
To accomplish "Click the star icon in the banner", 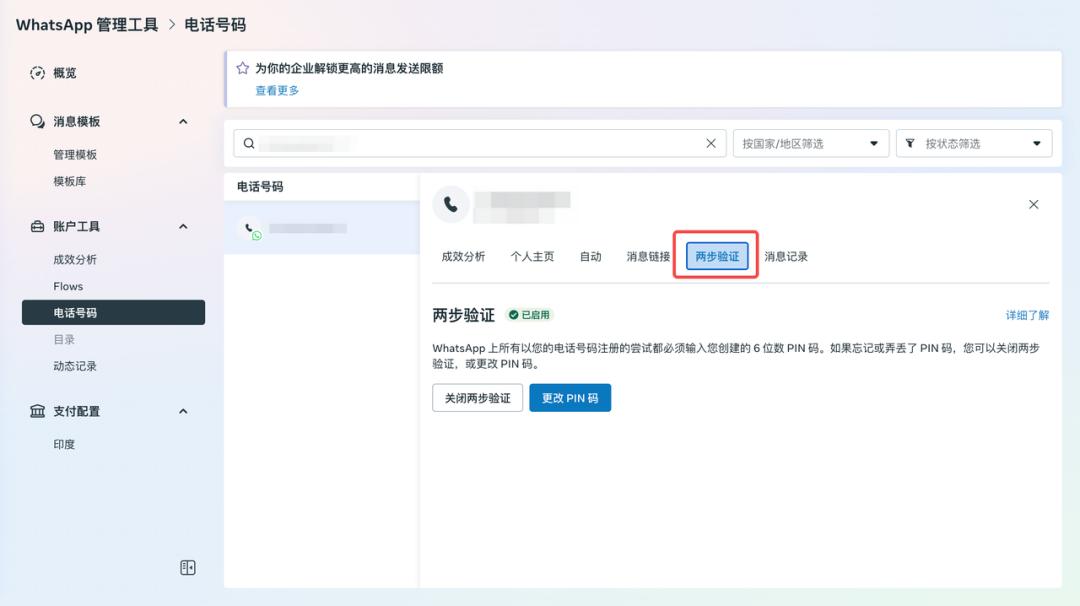I will 242,69.
